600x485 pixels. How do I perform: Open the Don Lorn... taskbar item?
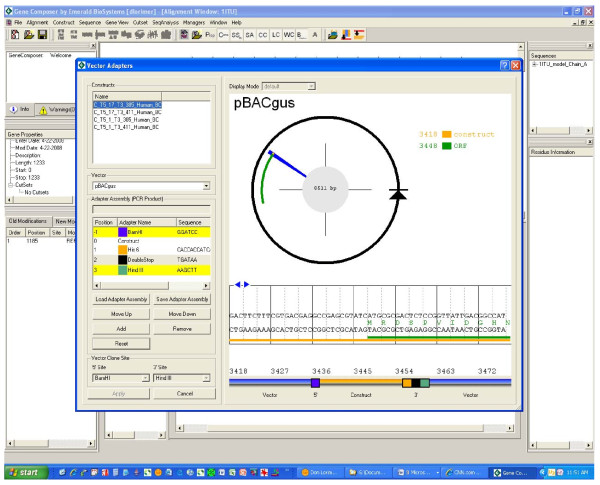[319, 473]
